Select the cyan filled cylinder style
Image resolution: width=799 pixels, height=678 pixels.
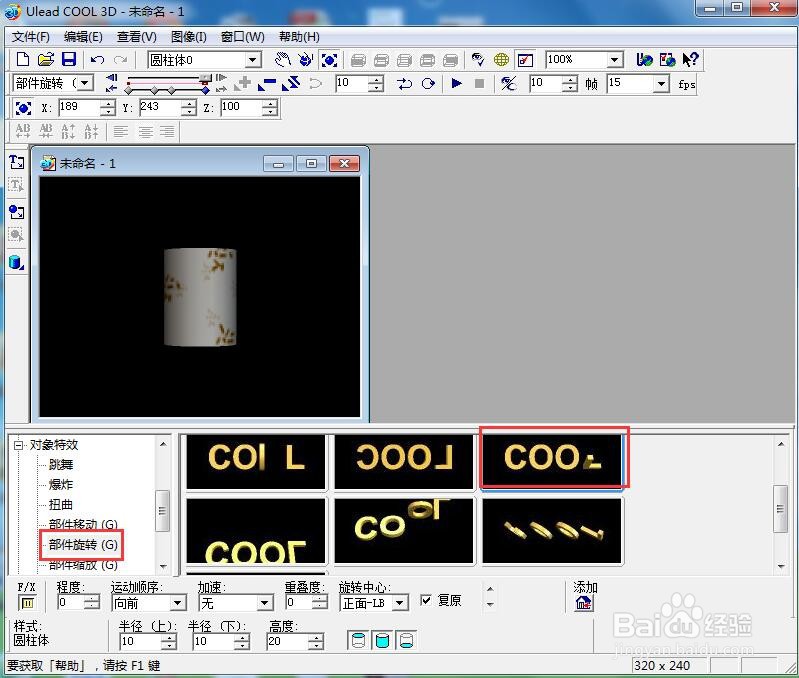(382, 641)
